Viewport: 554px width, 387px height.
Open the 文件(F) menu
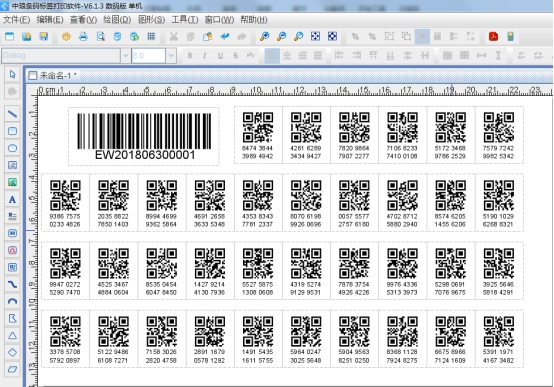pos(16,20)
